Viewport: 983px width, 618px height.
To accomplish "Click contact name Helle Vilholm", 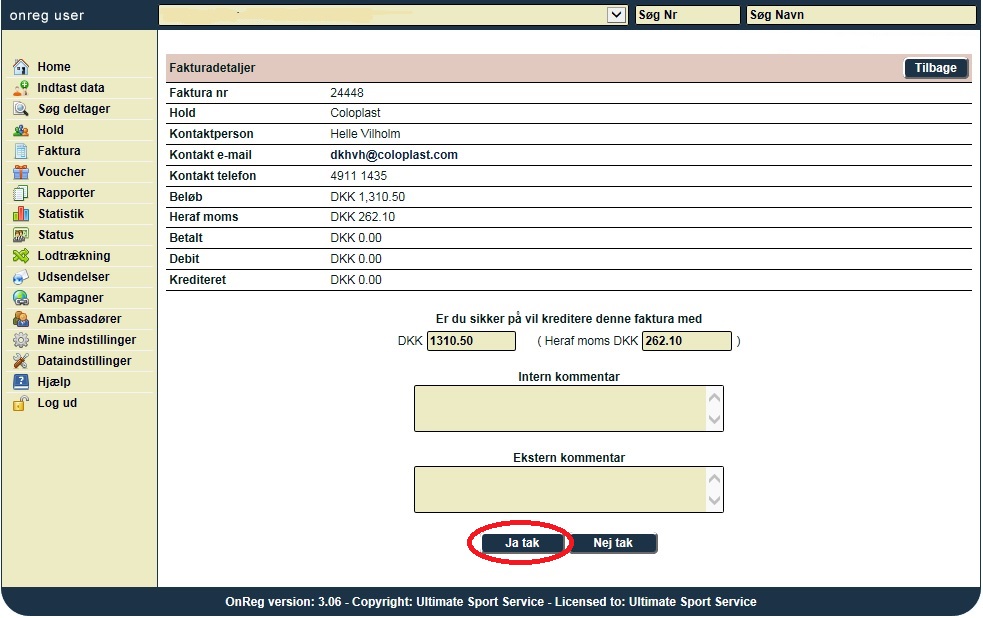I will pos(365,134).
